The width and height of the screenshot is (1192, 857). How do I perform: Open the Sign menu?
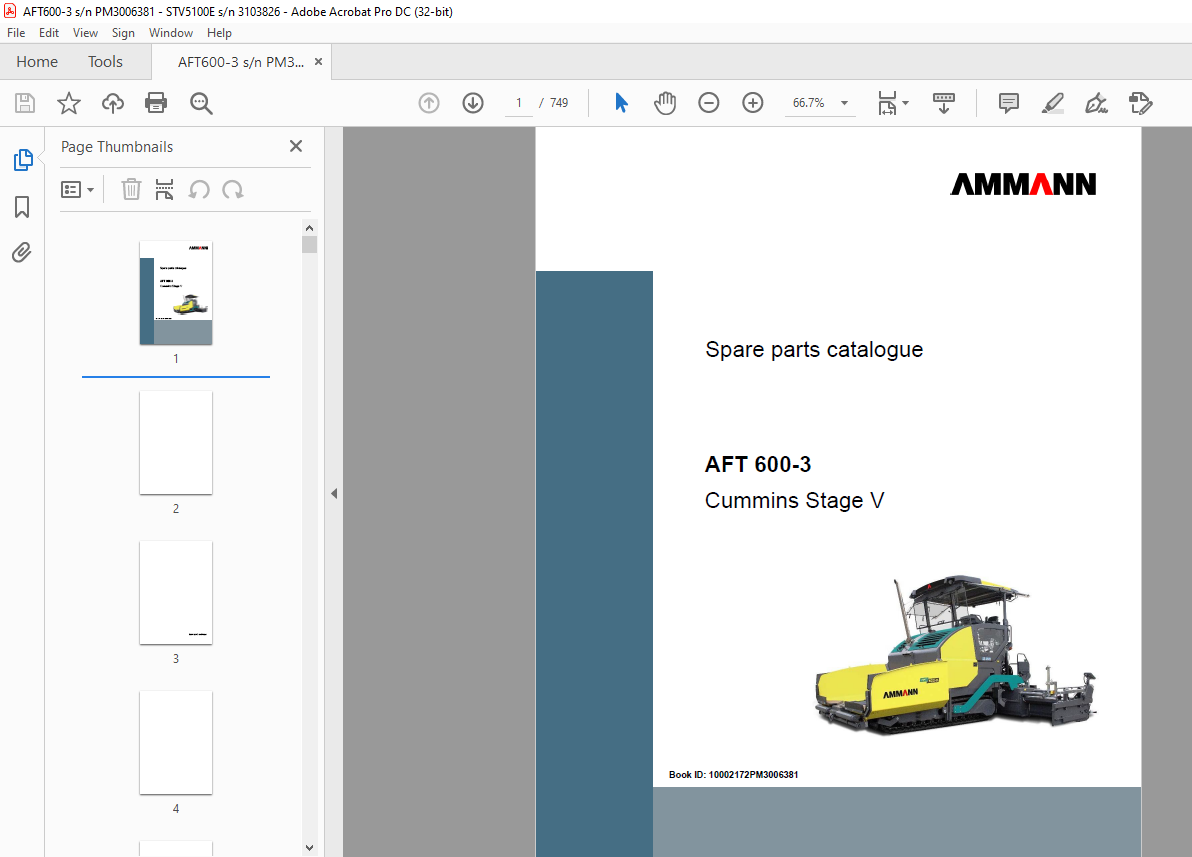coord(123,33)
